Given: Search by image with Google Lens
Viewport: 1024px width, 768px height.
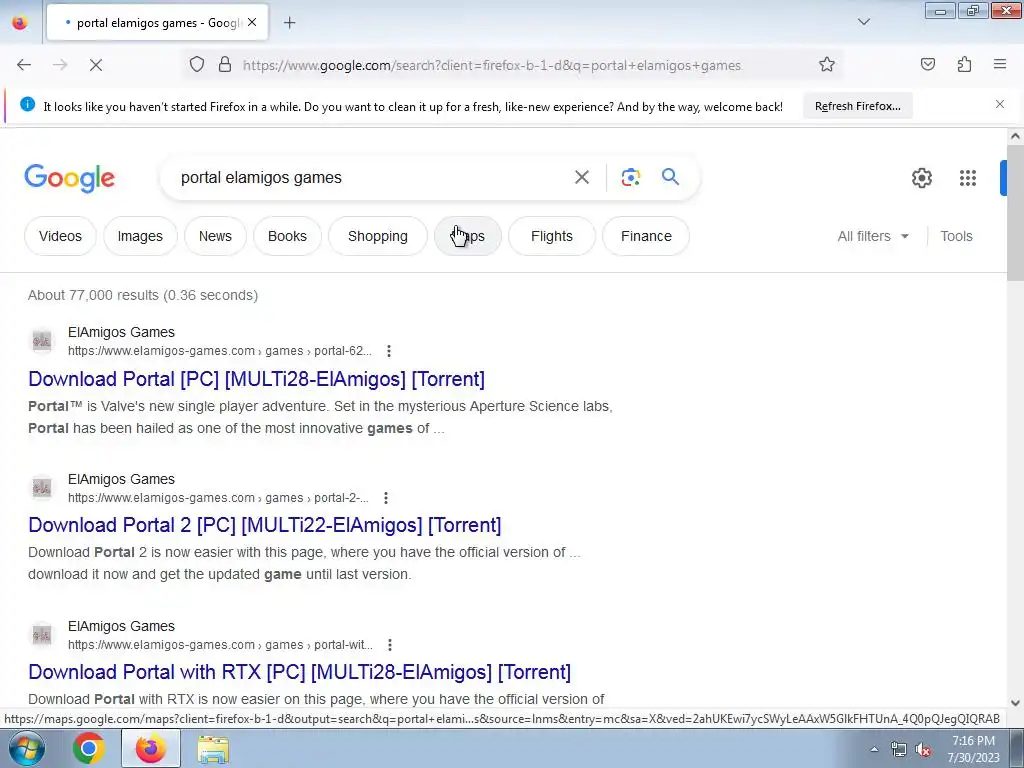Looking at the screenshot, I should (631, 177).
